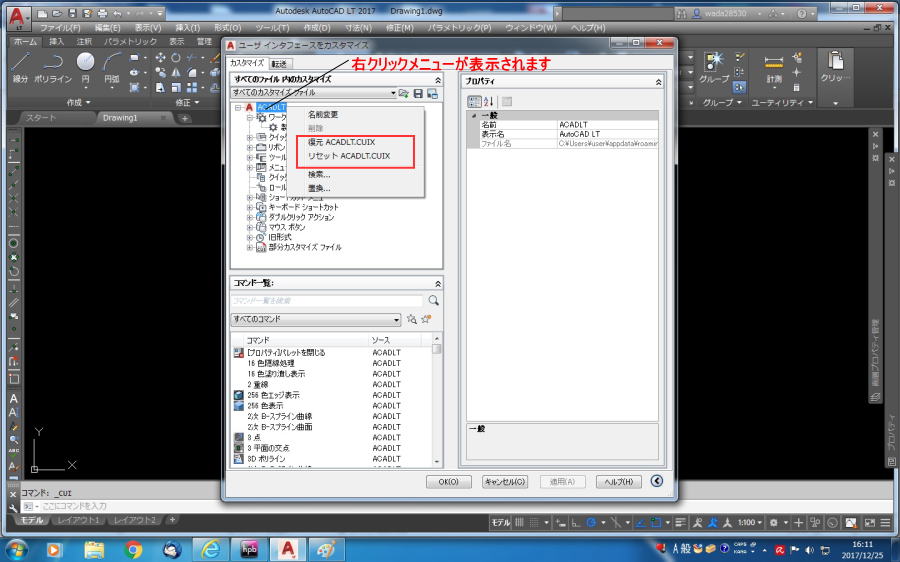Click the save customization files icon
The image size is (900, 562).
click(418, 93)
